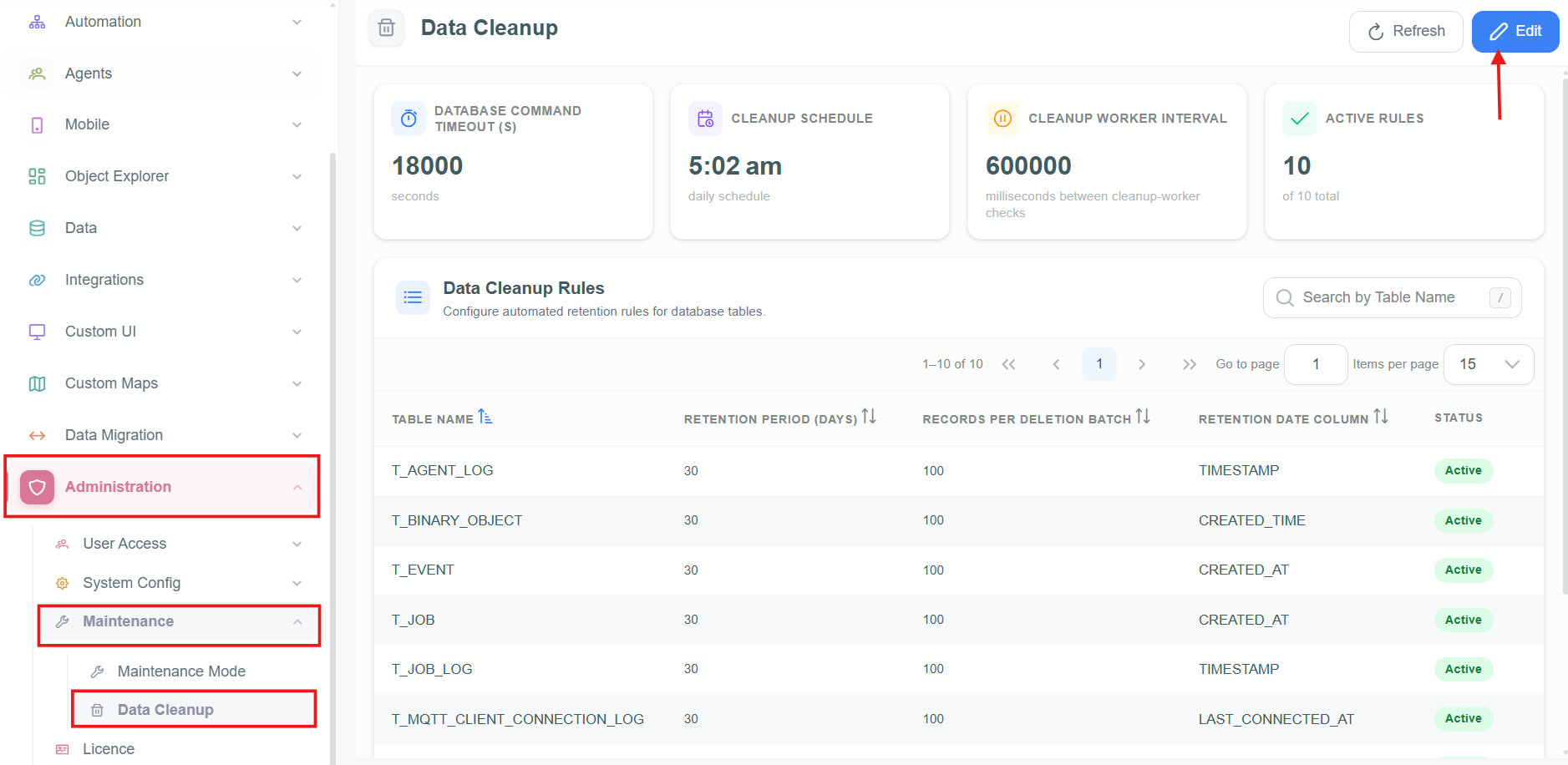Open the Licence menu item
This screenshot has width=1568, height=765.
(109, 749)
